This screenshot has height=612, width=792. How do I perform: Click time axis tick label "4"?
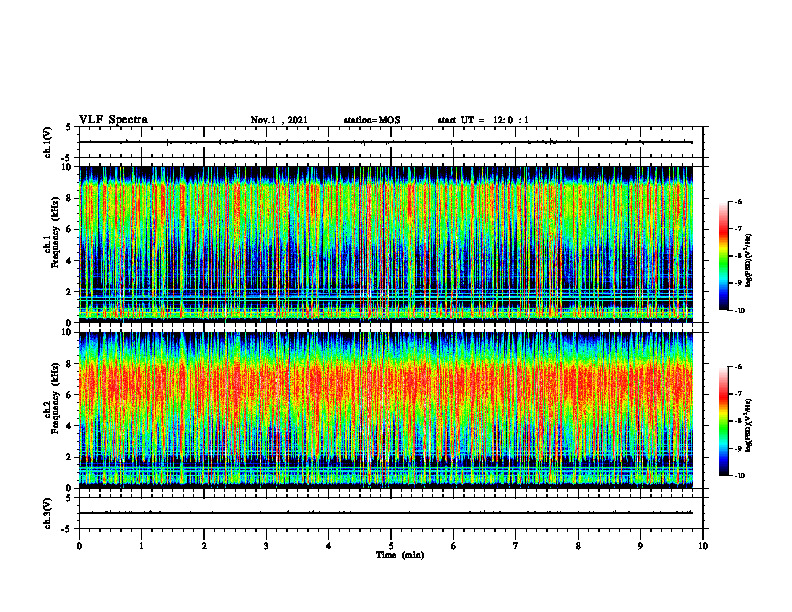(328, 546)
